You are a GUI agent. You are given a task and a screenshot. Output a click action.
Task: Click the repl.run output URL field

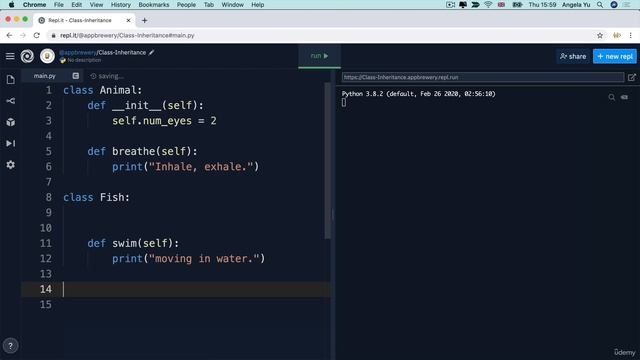tap(483, 77)
